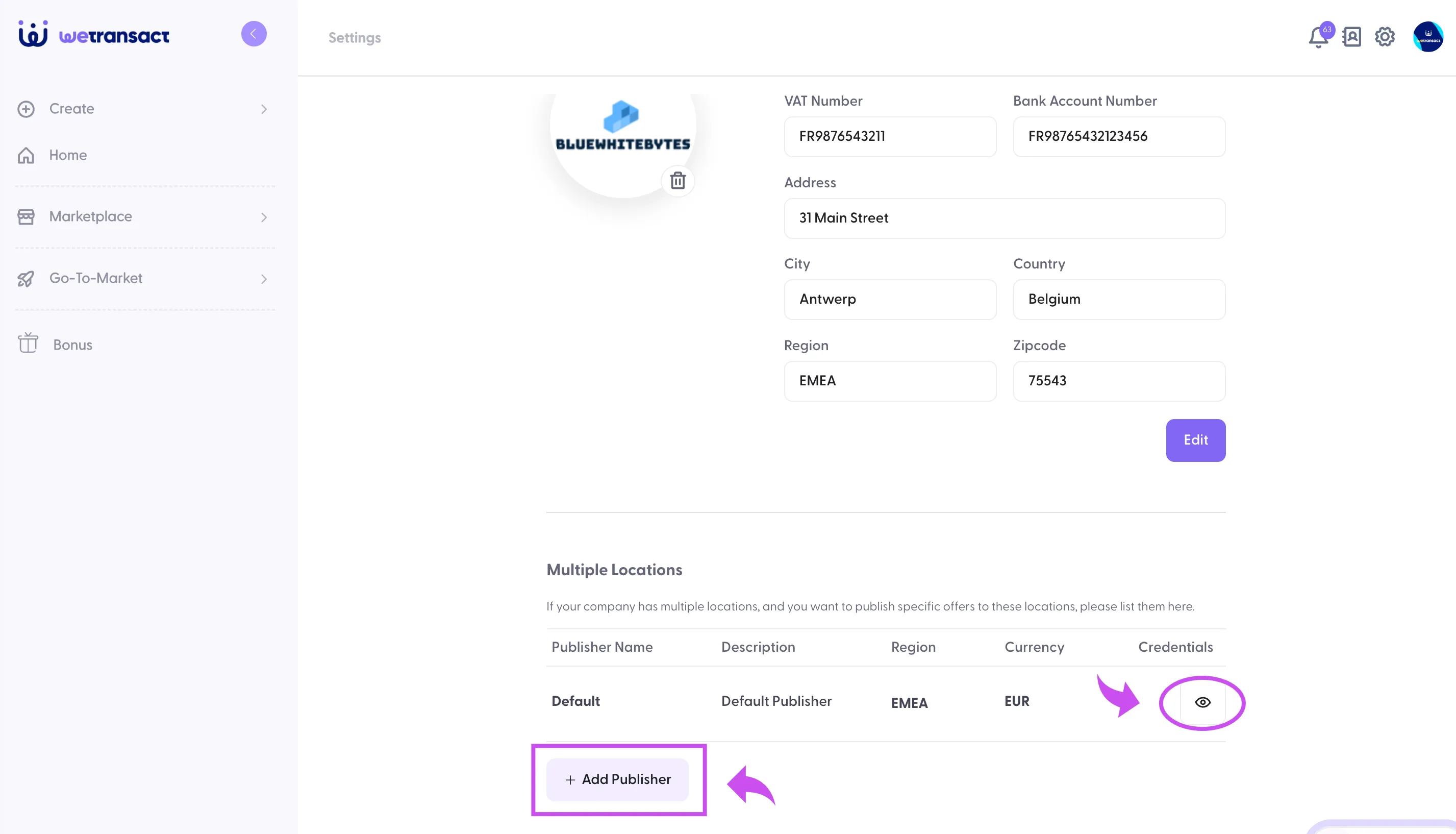This screenshot has height=834, width=1456.
Task: Click the Currency column header
Action: tap(1034, 647)
